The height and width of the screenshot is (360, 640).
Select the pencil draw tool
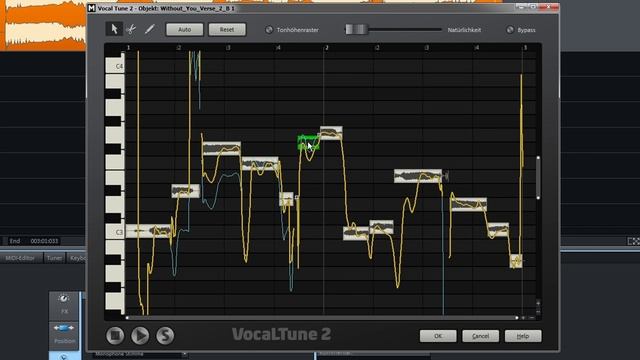(x=149, y=29)
